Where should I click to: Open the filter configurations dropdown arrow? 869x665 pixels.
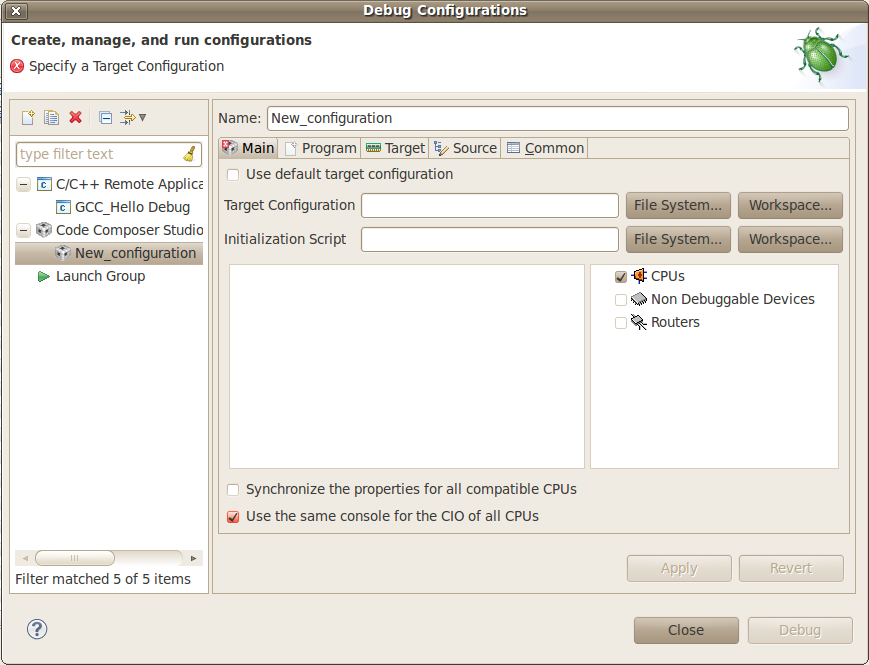tap(143, 117)
